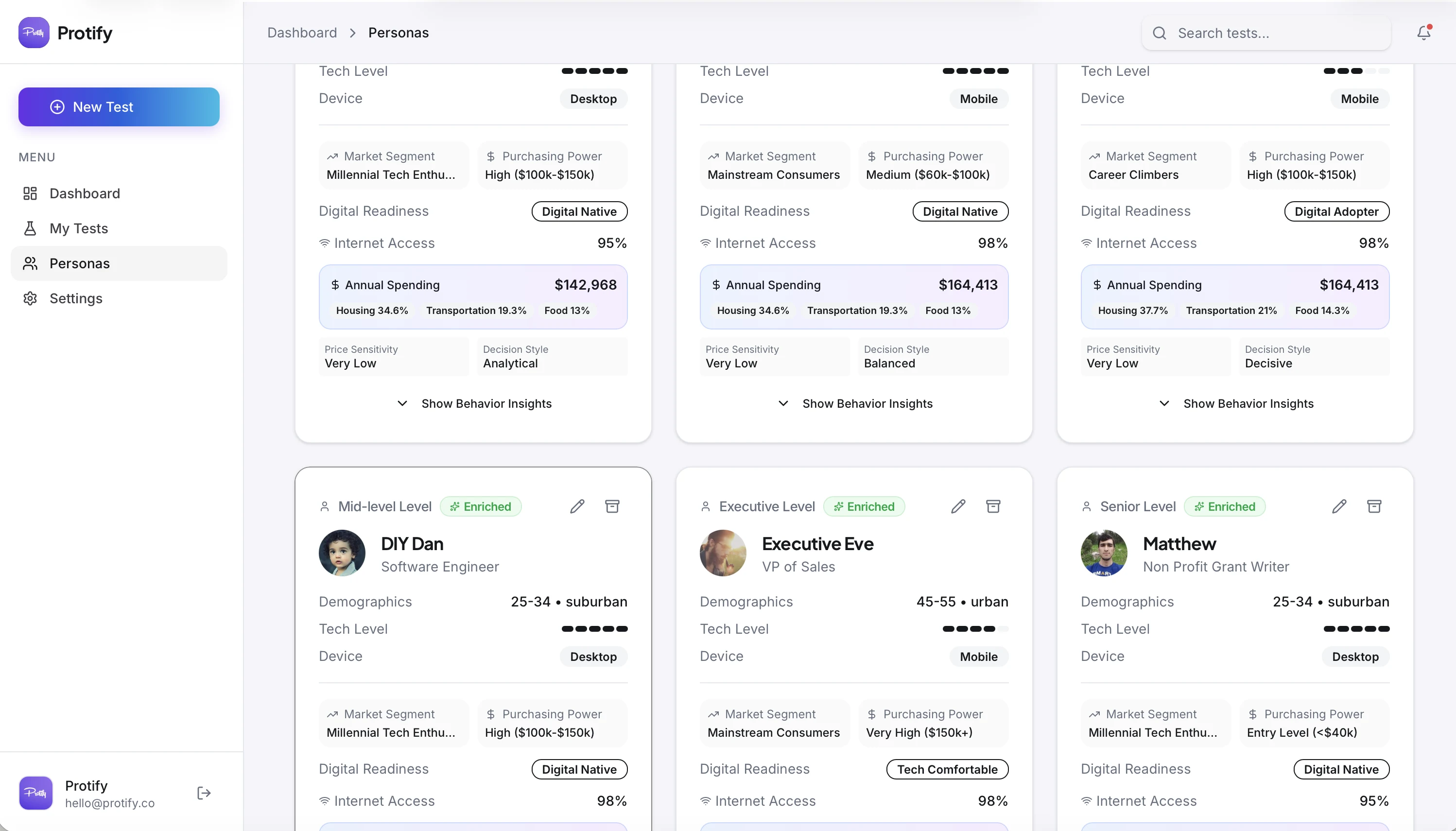
Task: Navigate to Dashboard breadcrumb link
Action: click(x=302, y=33)
